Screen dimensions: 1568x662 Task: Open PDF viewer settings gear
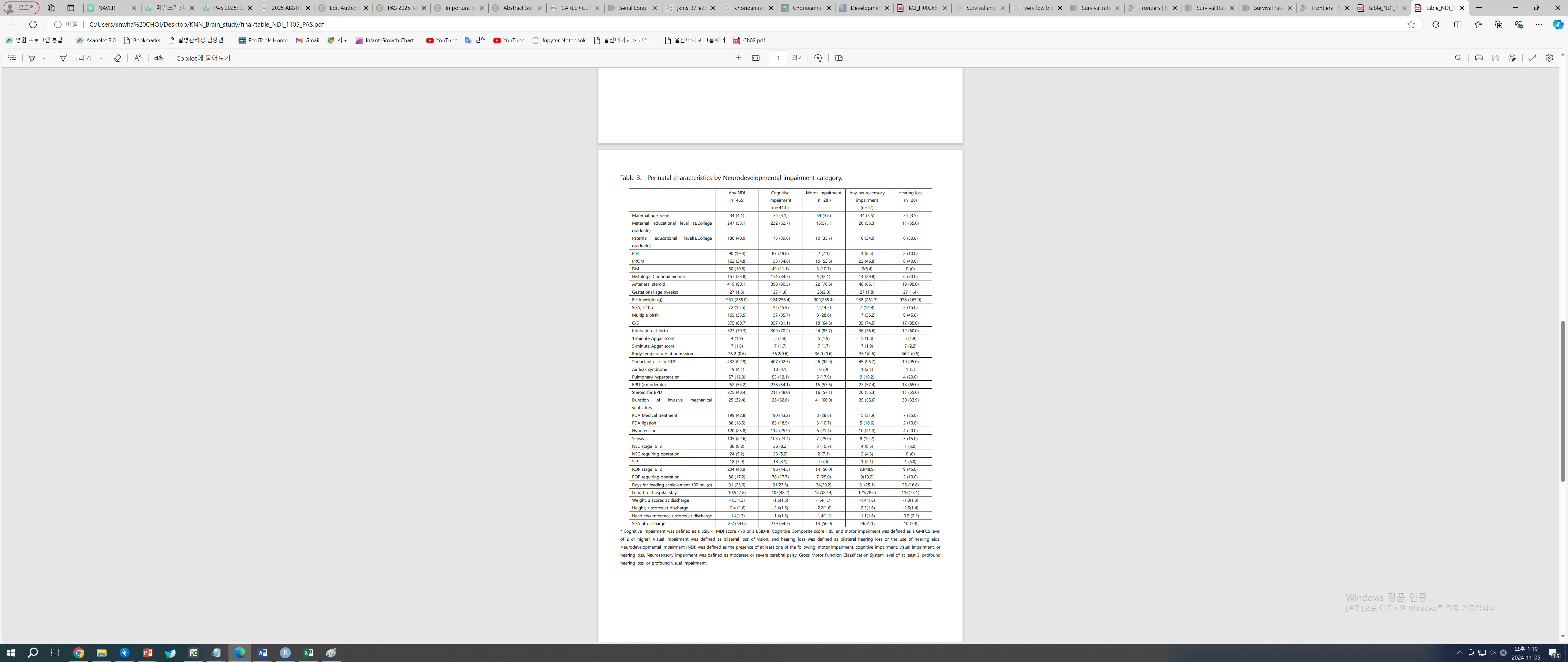(x=1549, y=58)
